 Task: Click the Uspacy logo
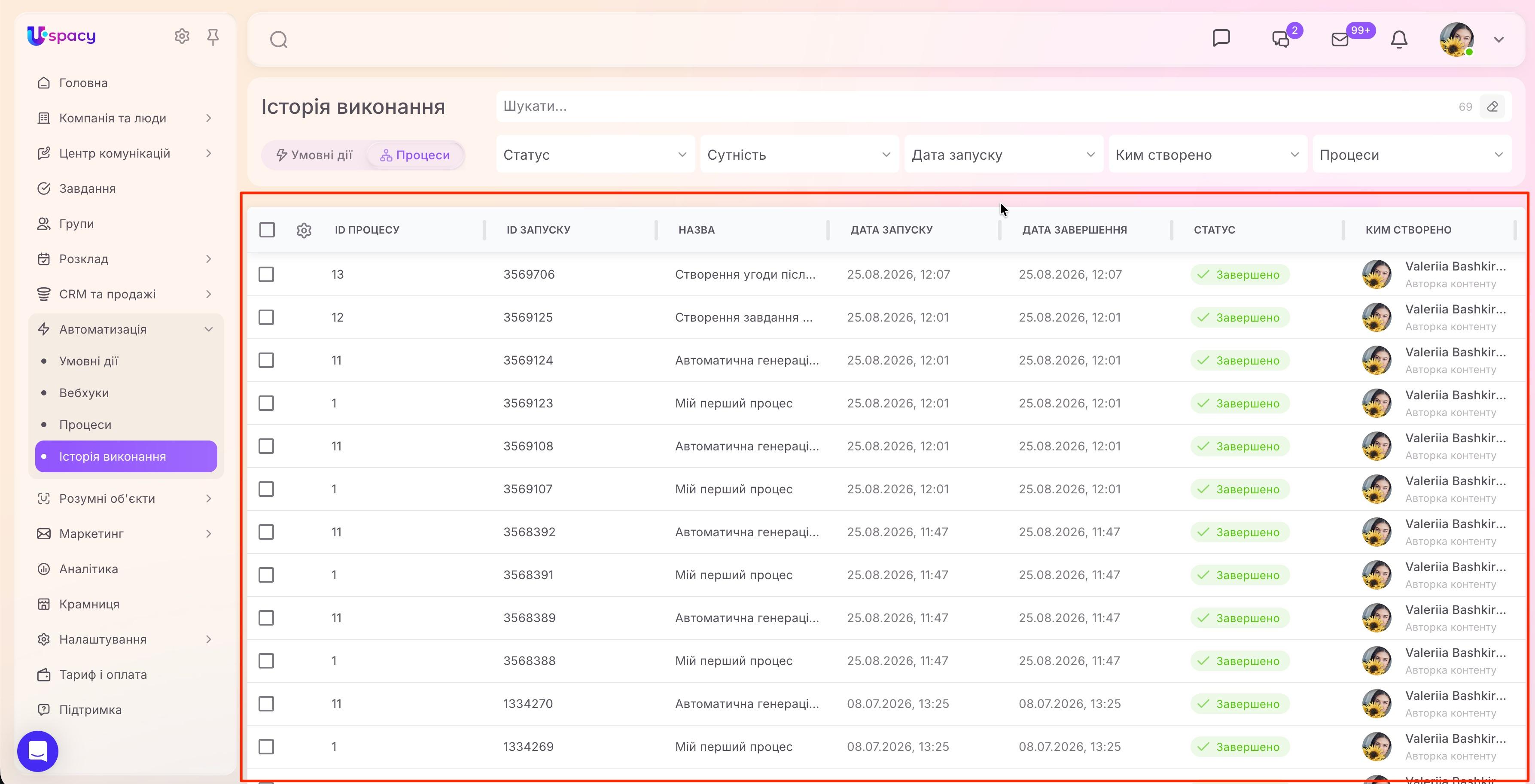click(x=61, y=36)
